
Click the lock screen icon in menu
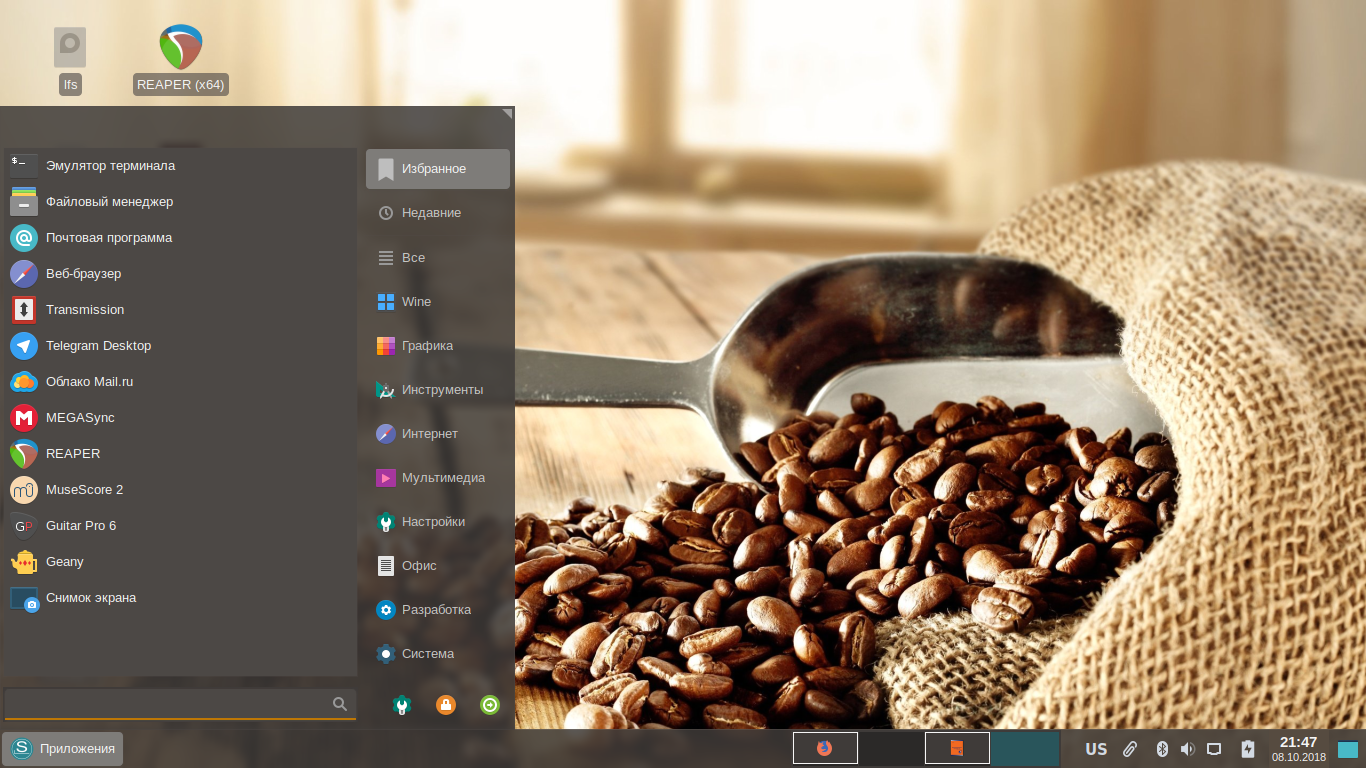click(446, 705)
